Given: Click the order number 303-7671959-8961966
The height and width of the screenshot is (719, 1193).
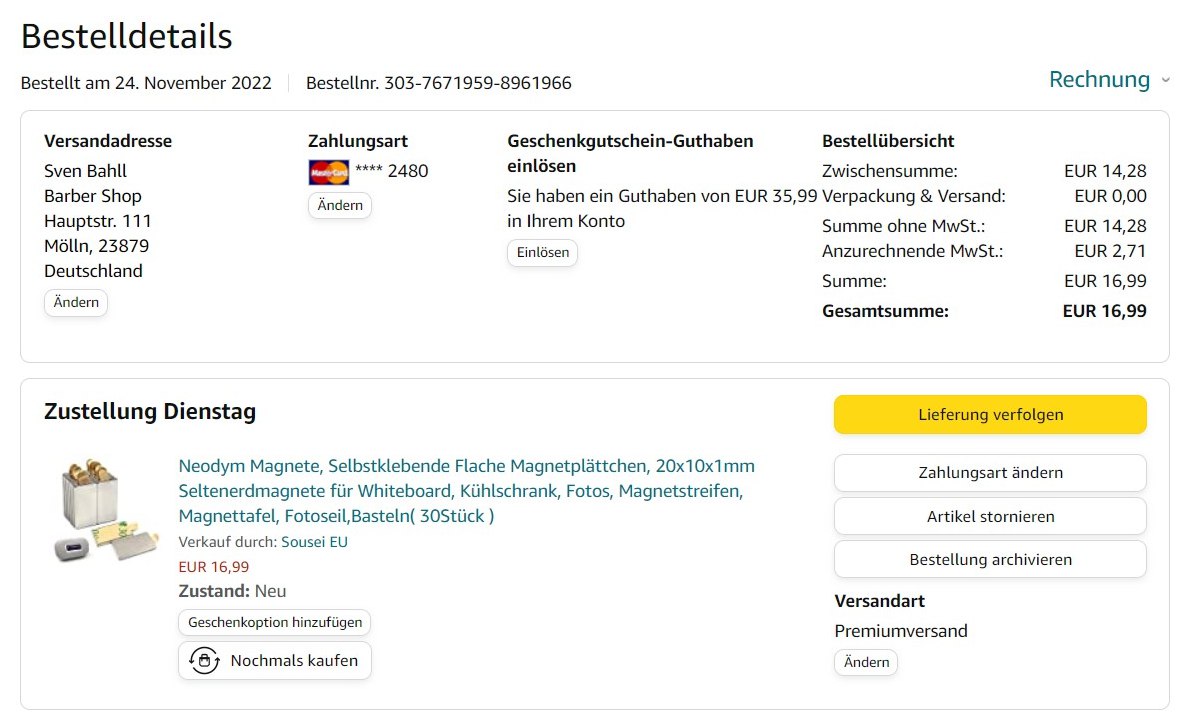Looking at the screenshot, I should point(478,83).
